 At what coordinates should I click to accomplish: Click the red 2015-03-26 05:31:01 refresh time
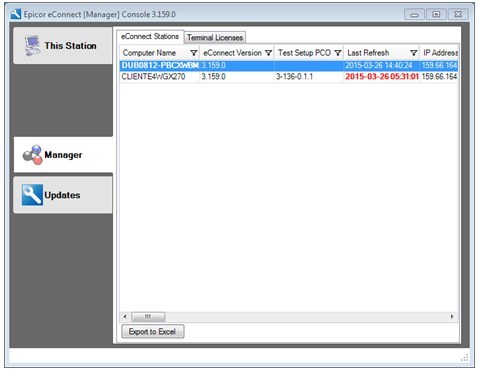(382, 77)
